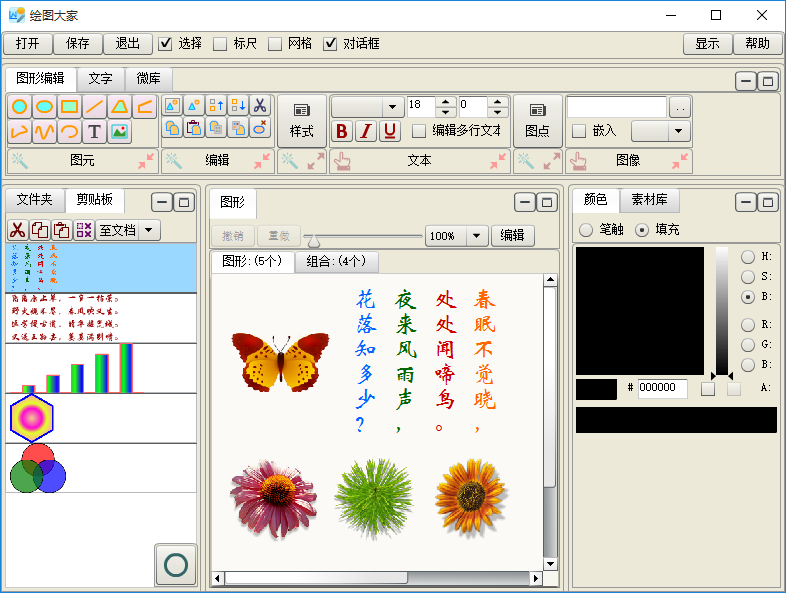Click purple clear-all icon in 剪贴板 panel
Image resolution: width=786 pixels, height=593 pixels.
[84, 230]
